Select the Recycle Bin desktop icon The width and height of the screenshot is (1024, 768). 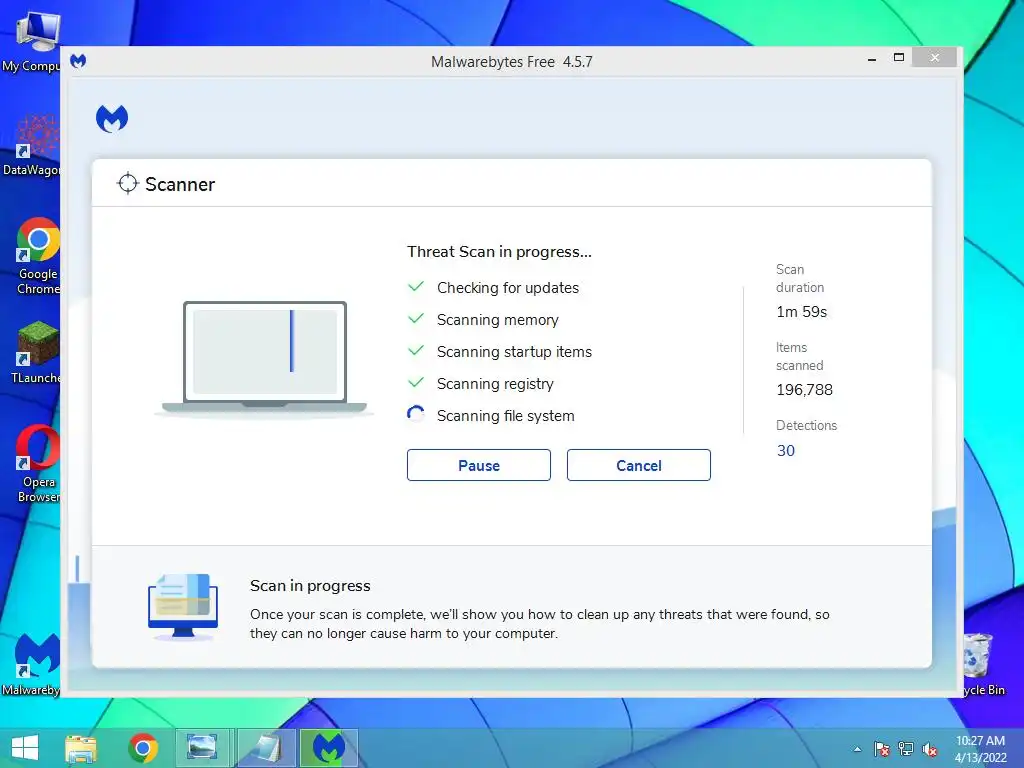point(983,664)
